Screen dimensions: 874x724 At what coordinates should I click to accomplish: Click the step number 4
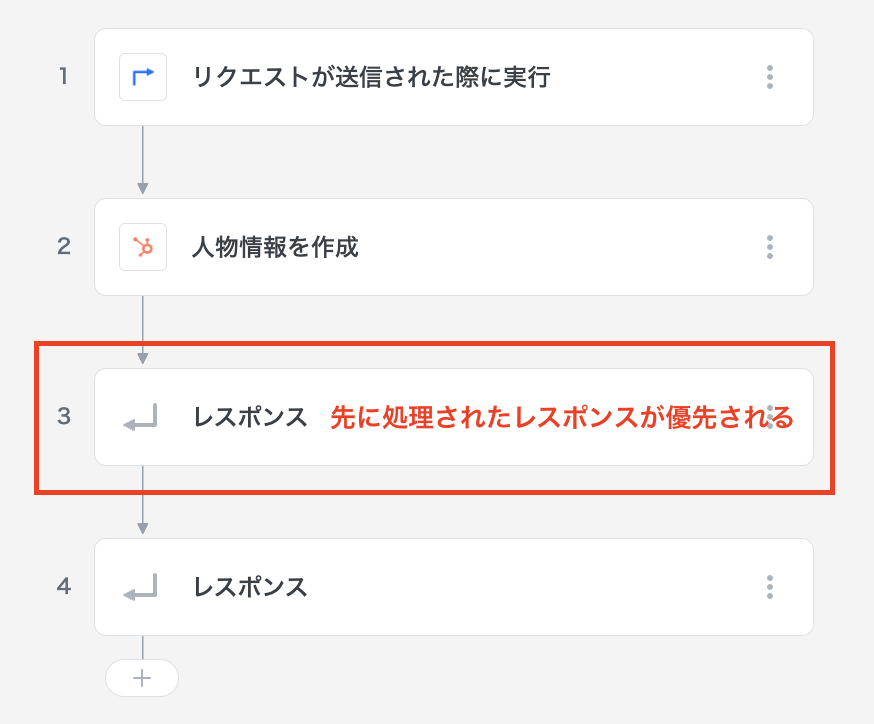[64, 587]
